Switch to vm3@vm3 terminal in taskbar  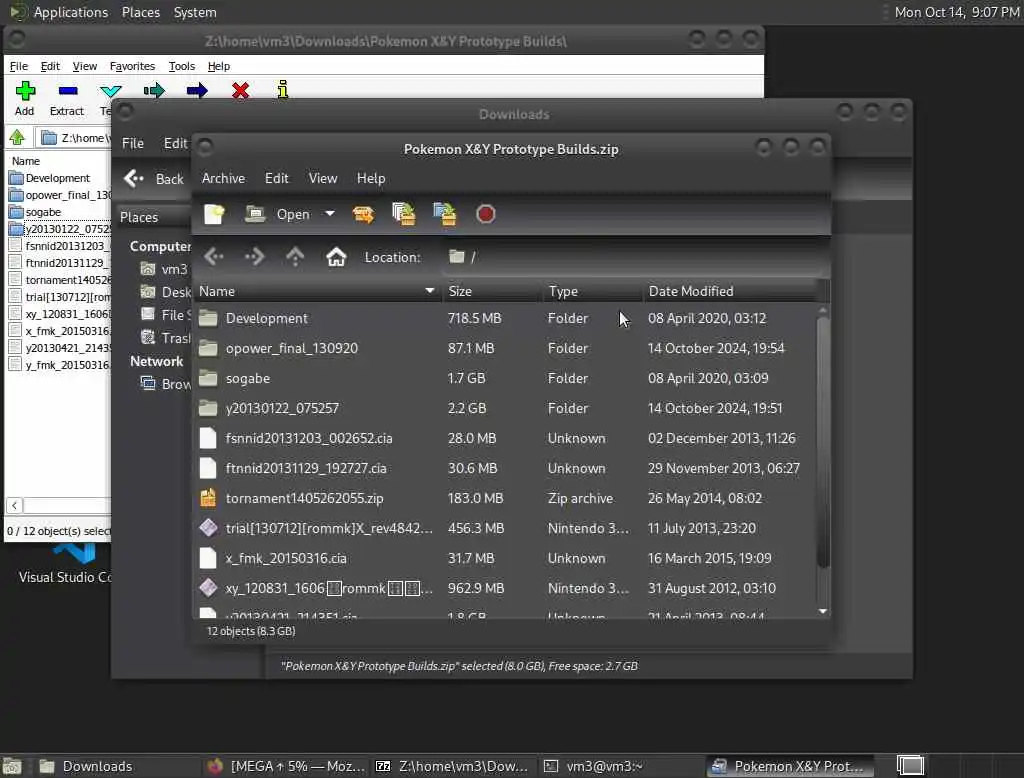(x=620, y=766)
